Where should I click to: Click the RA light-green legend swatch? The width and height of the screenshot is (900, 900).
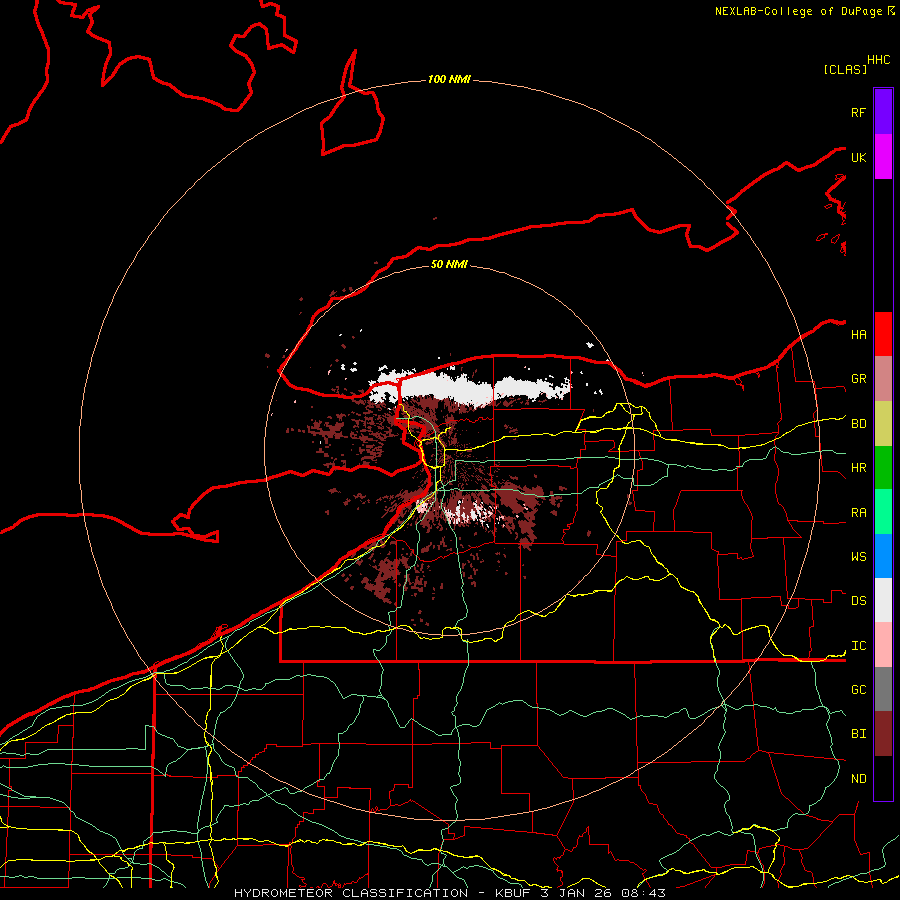click(x=883, y=512)
